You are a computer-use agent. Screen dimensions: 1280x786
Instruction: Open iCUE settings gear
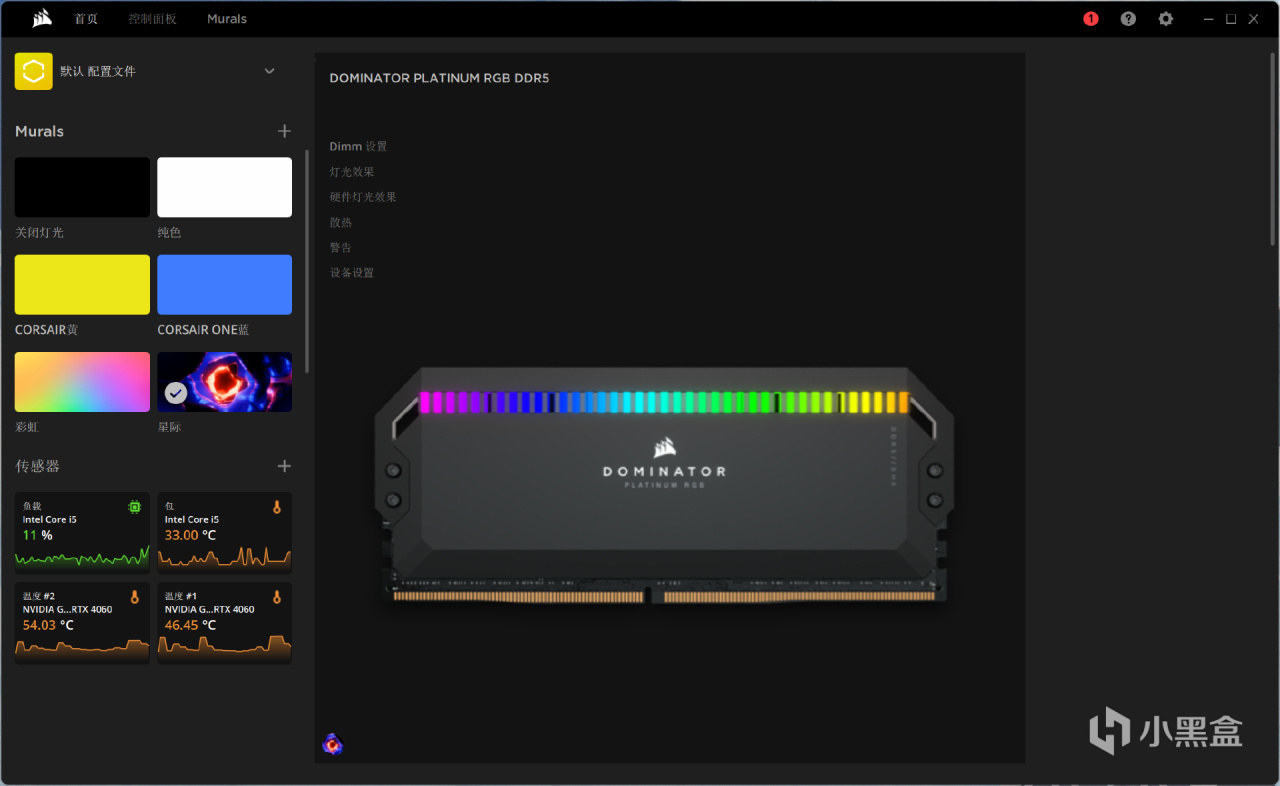(x=1165, y=19)
